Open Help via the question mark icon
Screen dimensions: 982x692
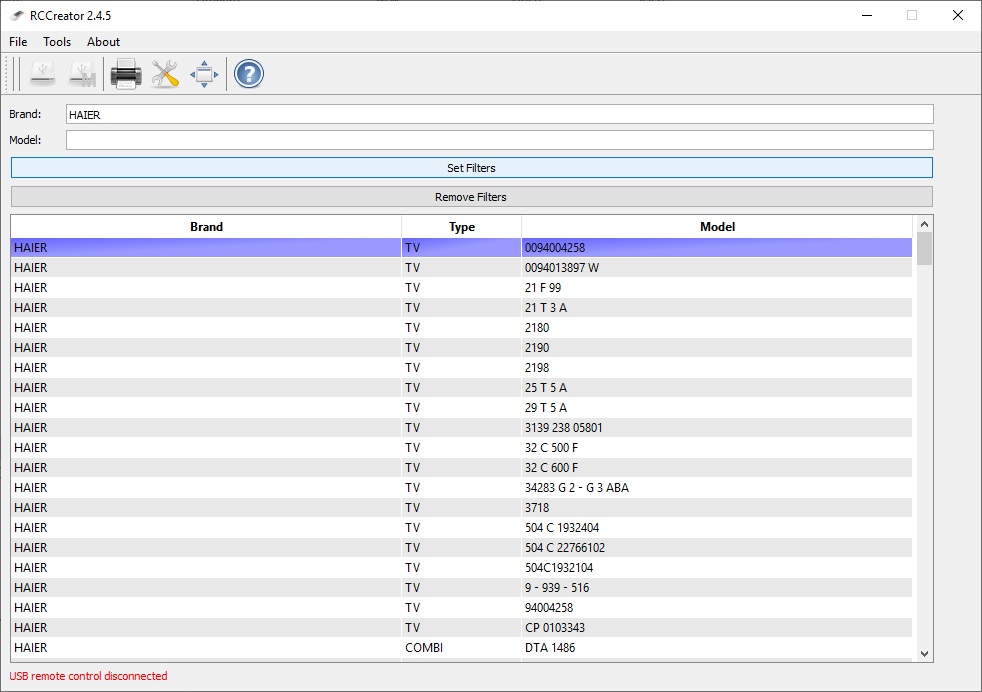pyautogui.click(x=248, y=73)
